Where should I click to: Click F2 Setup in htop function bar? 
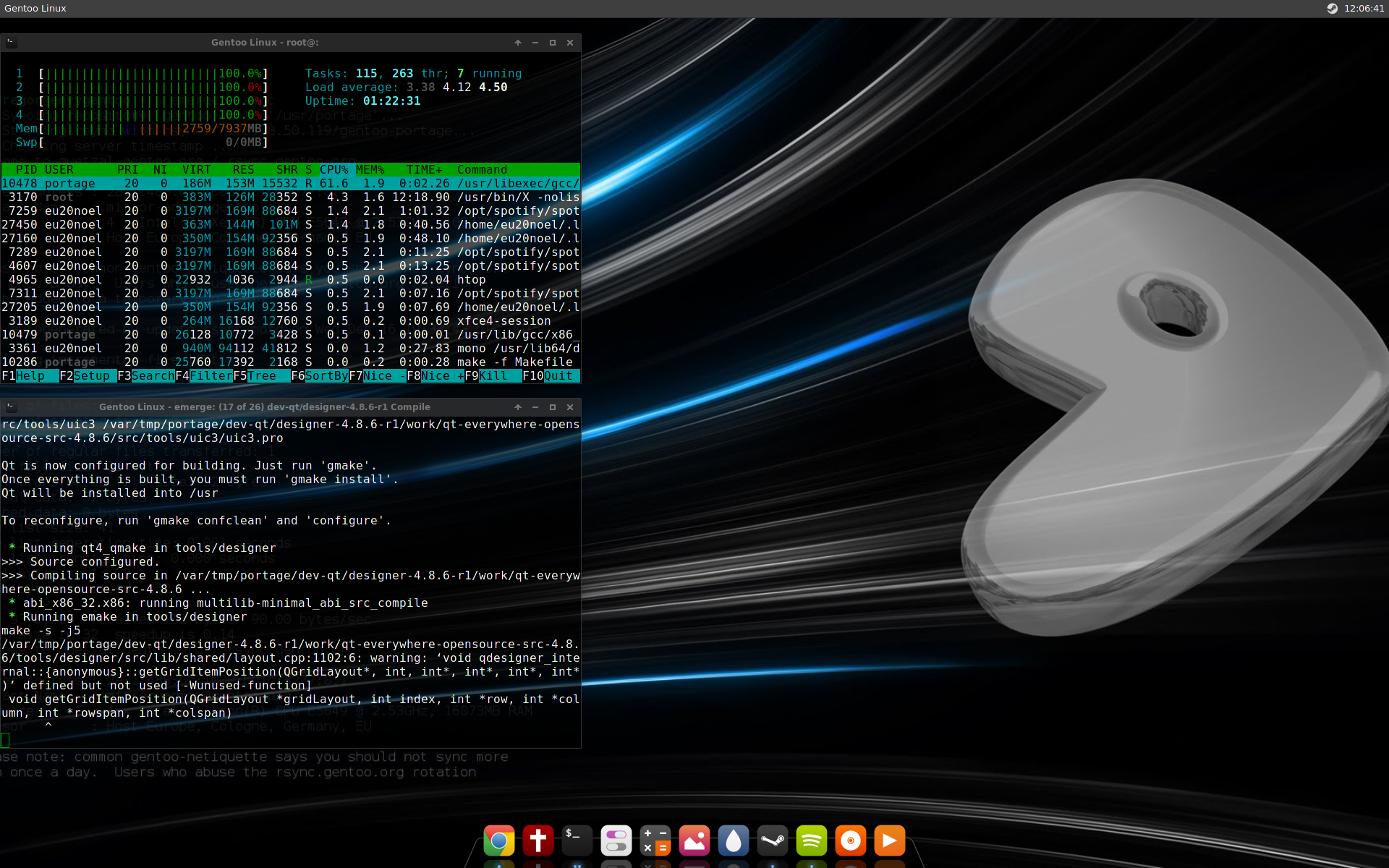tap(89, 376)
